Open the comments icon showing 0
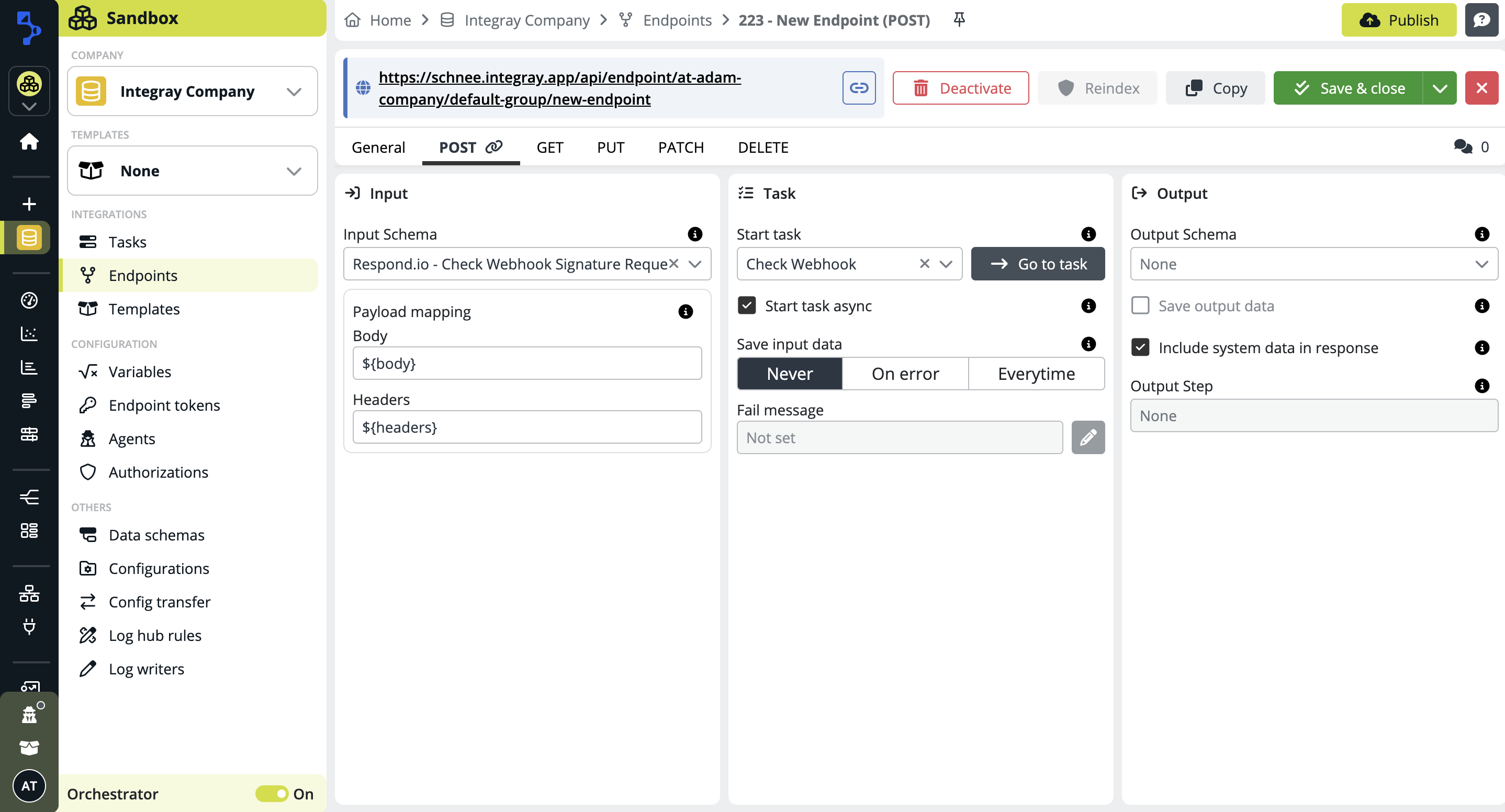 (x=1463, y=146)
